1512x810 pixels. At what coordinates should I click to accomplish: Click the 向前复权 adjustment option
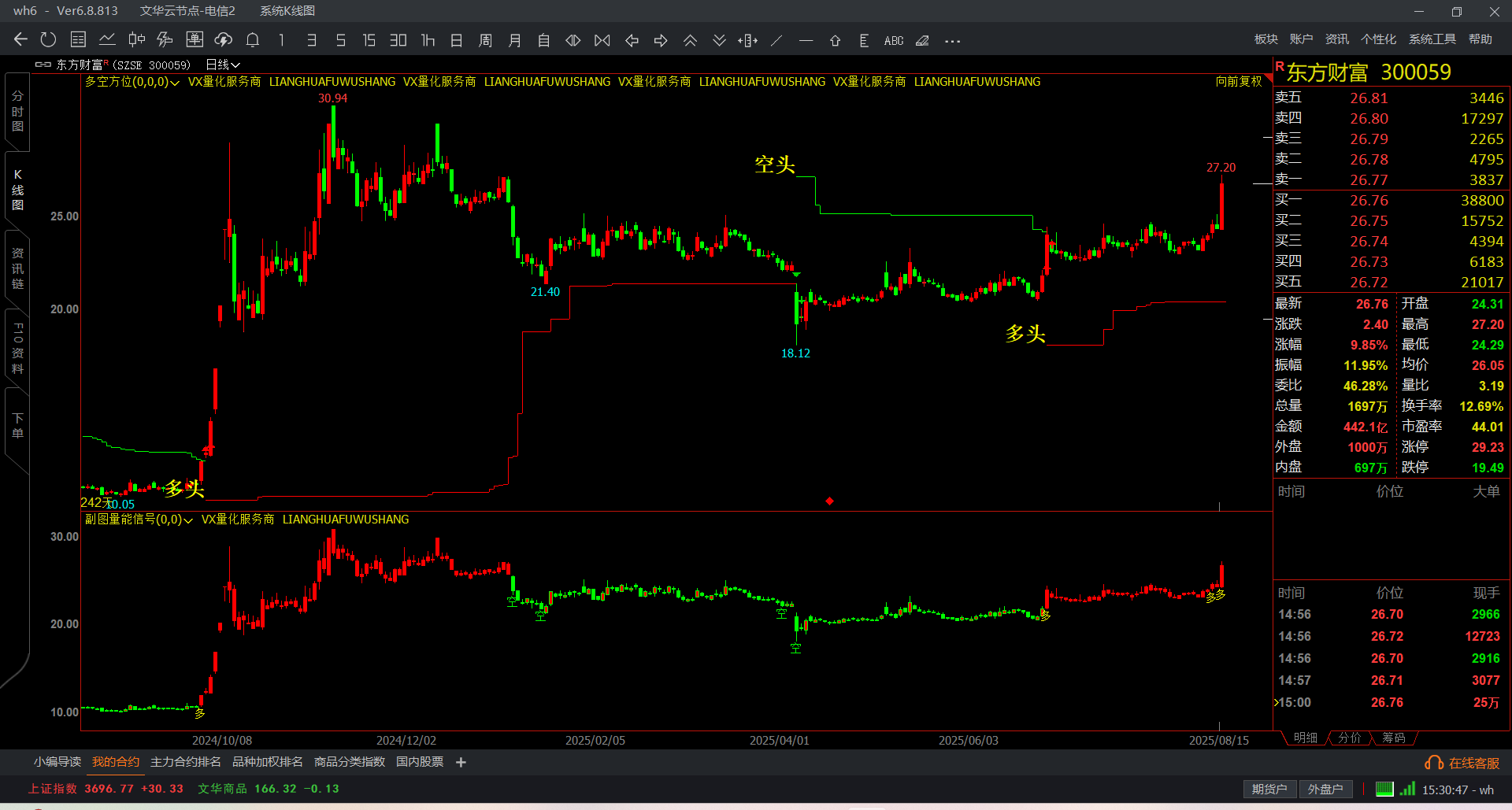[x=1239, y=81]
